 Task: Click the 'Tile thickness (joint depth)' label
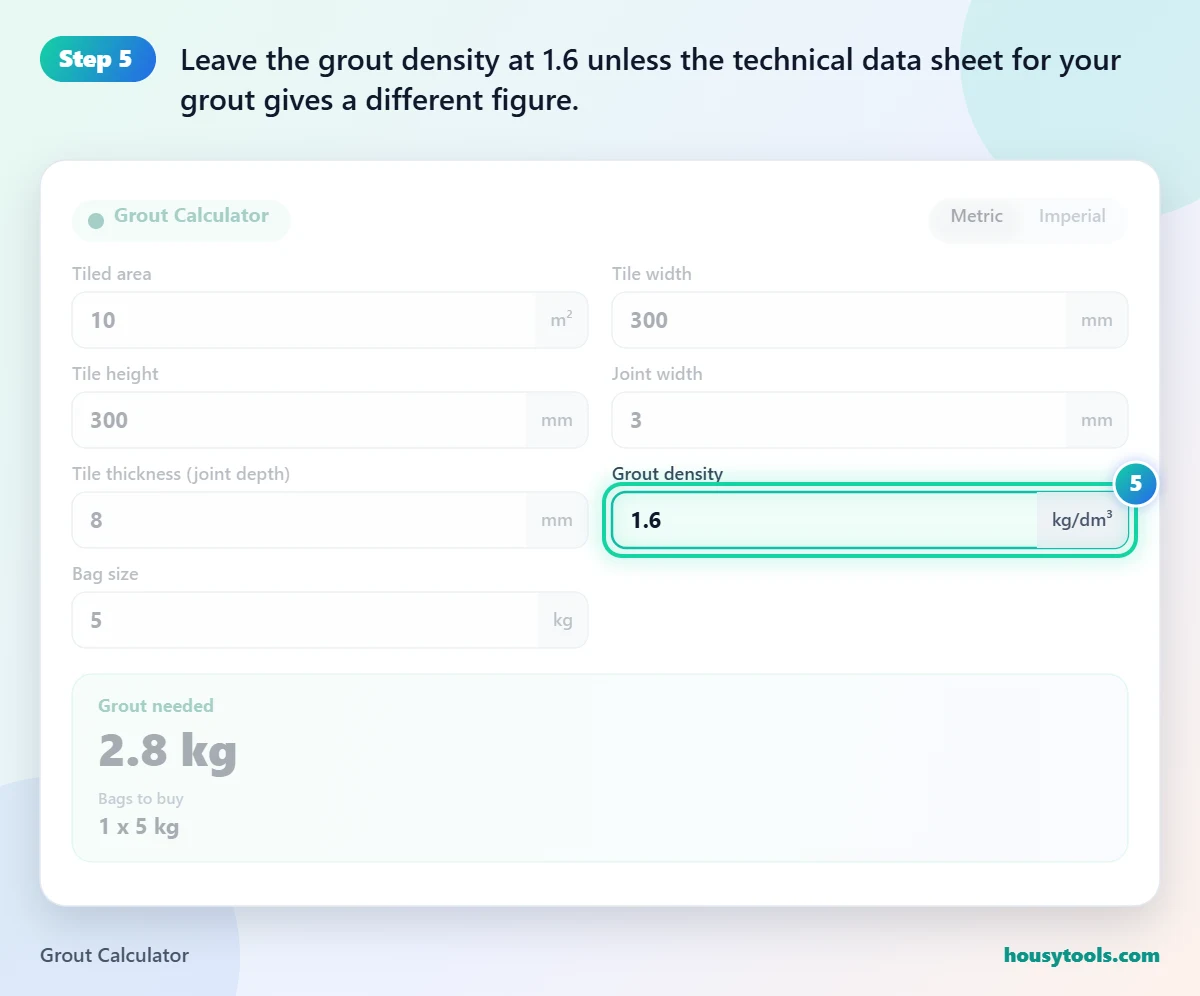coord(181,474)
